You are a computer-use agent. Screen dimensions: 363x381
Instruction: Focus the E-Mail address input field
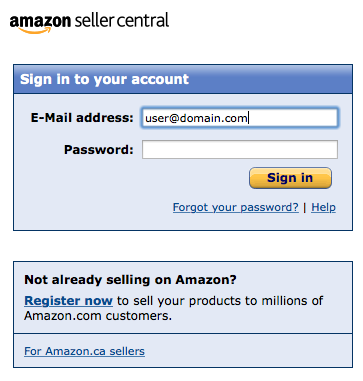click(240, 118)
